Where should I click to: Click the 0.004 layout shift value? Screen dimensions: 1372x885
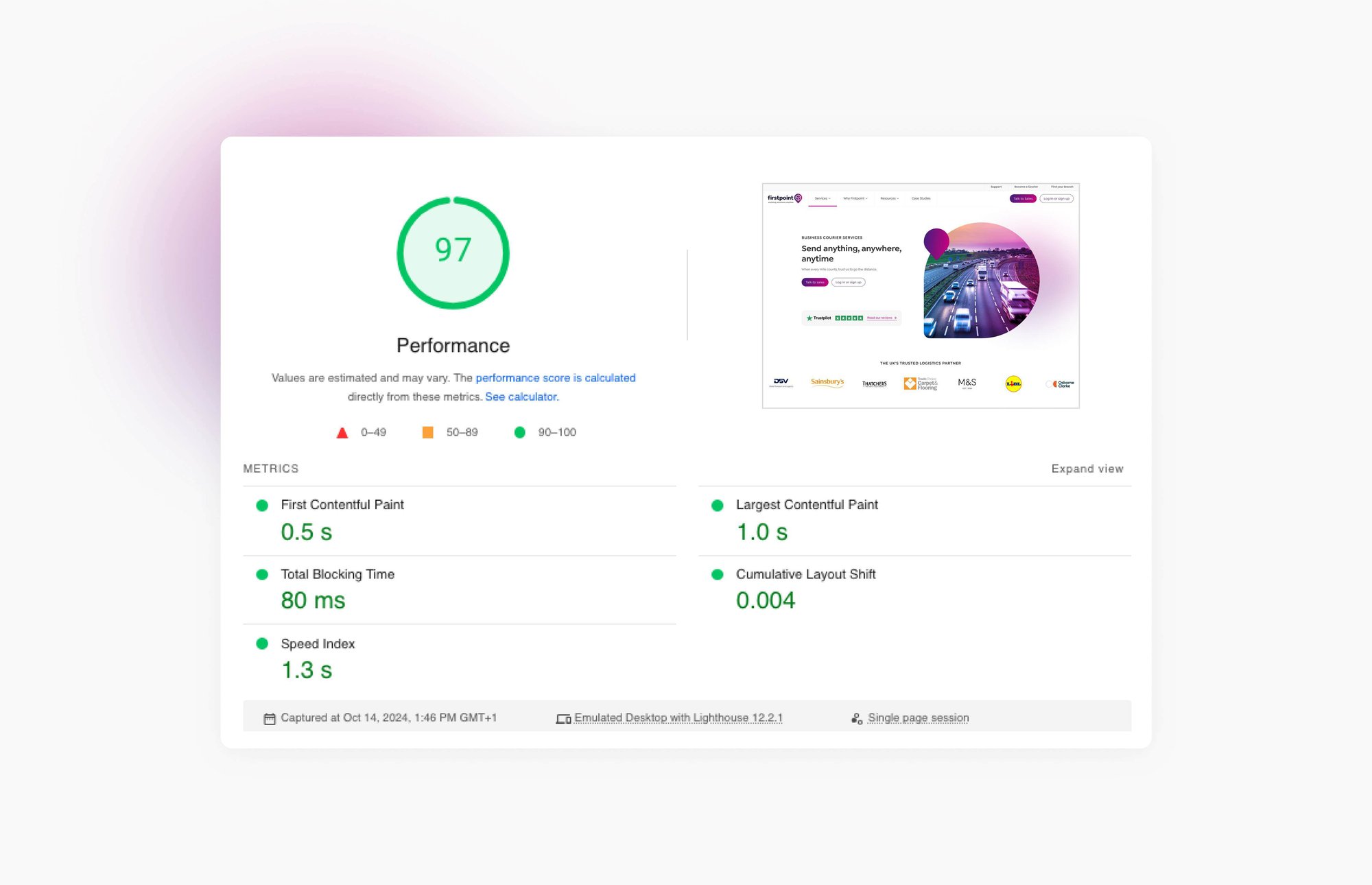coord(765,600)
